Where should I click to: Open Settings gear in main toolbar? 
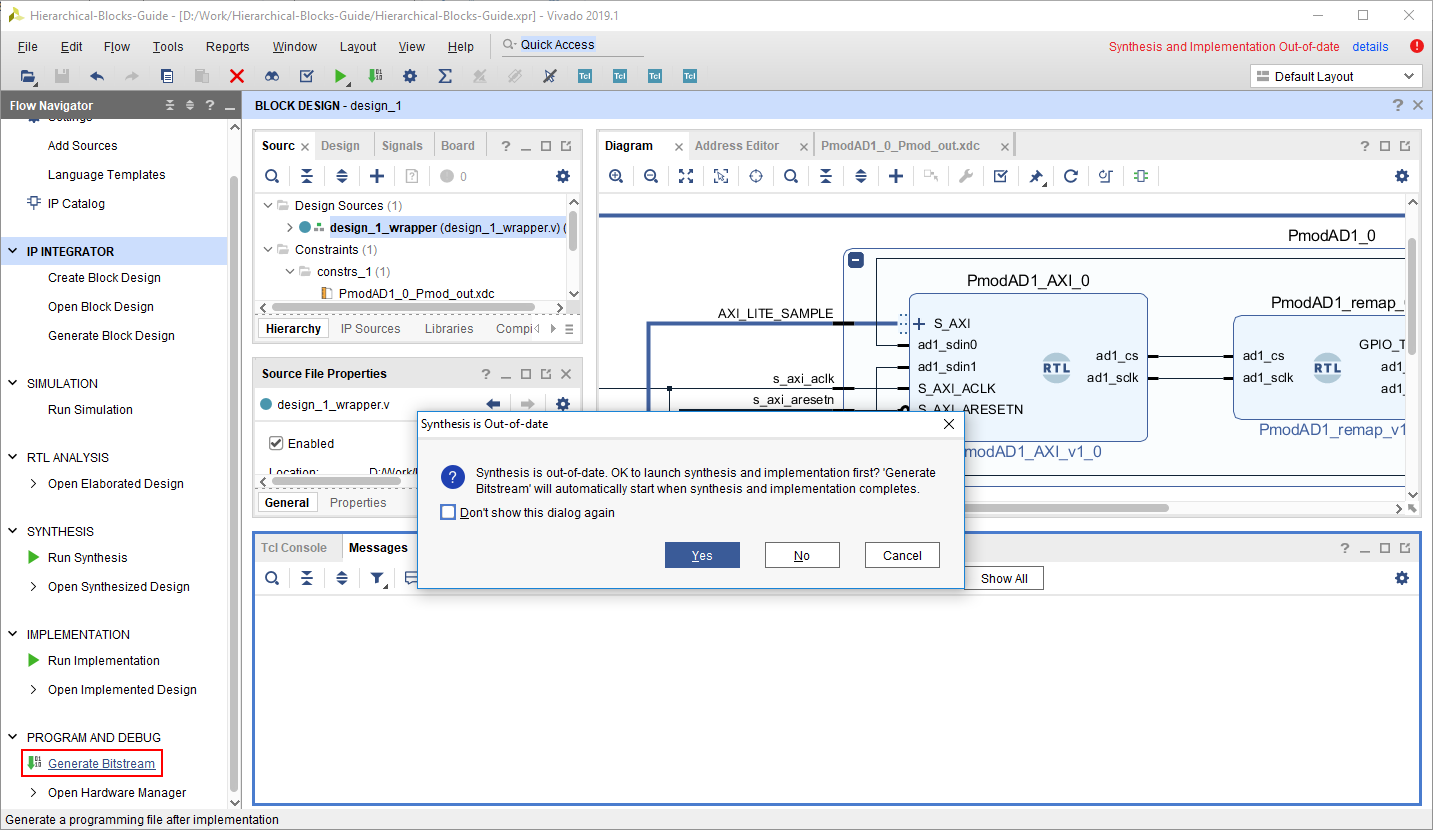pyautogui.click(x=410, y=76)
